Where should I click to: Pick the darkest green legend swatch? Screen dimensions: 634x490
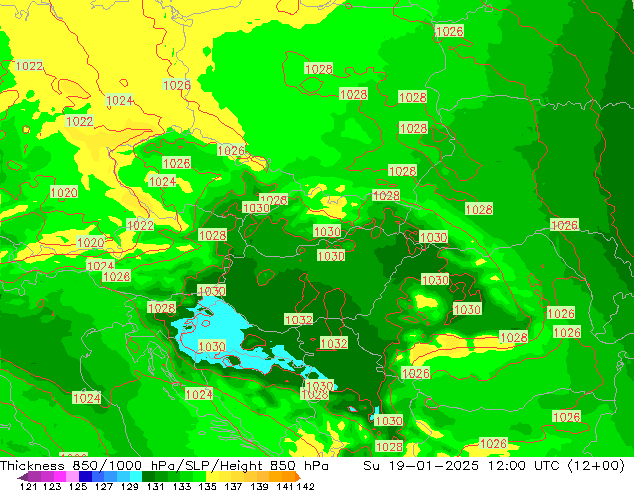tap(148, 476)
